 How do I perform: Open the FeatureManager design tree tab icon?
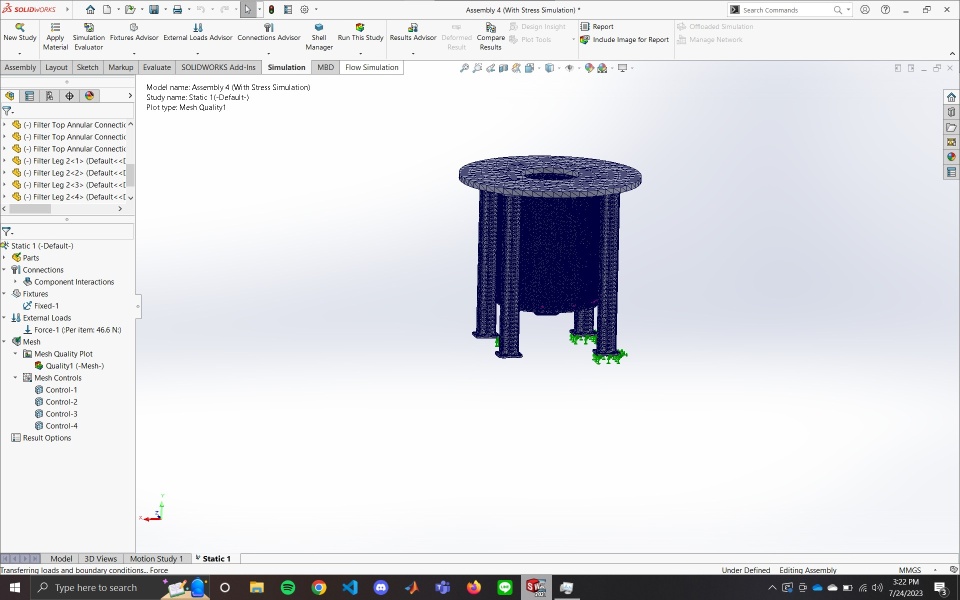pos(9,96)
